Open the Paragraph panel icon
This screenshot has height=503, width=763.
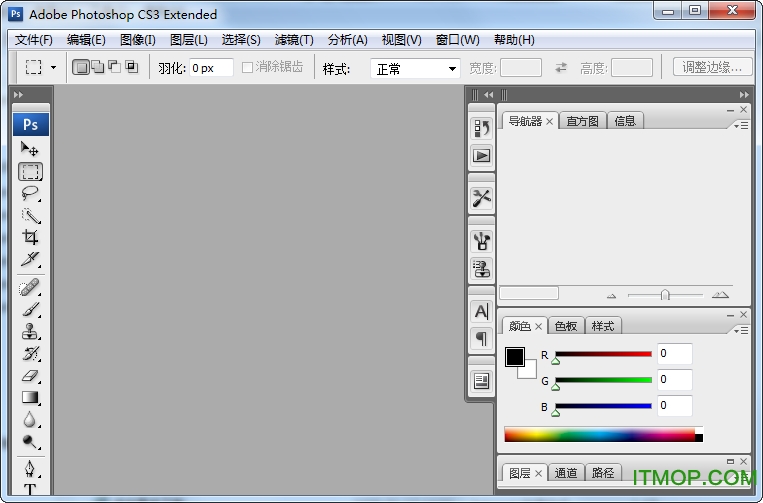[482, 339]
